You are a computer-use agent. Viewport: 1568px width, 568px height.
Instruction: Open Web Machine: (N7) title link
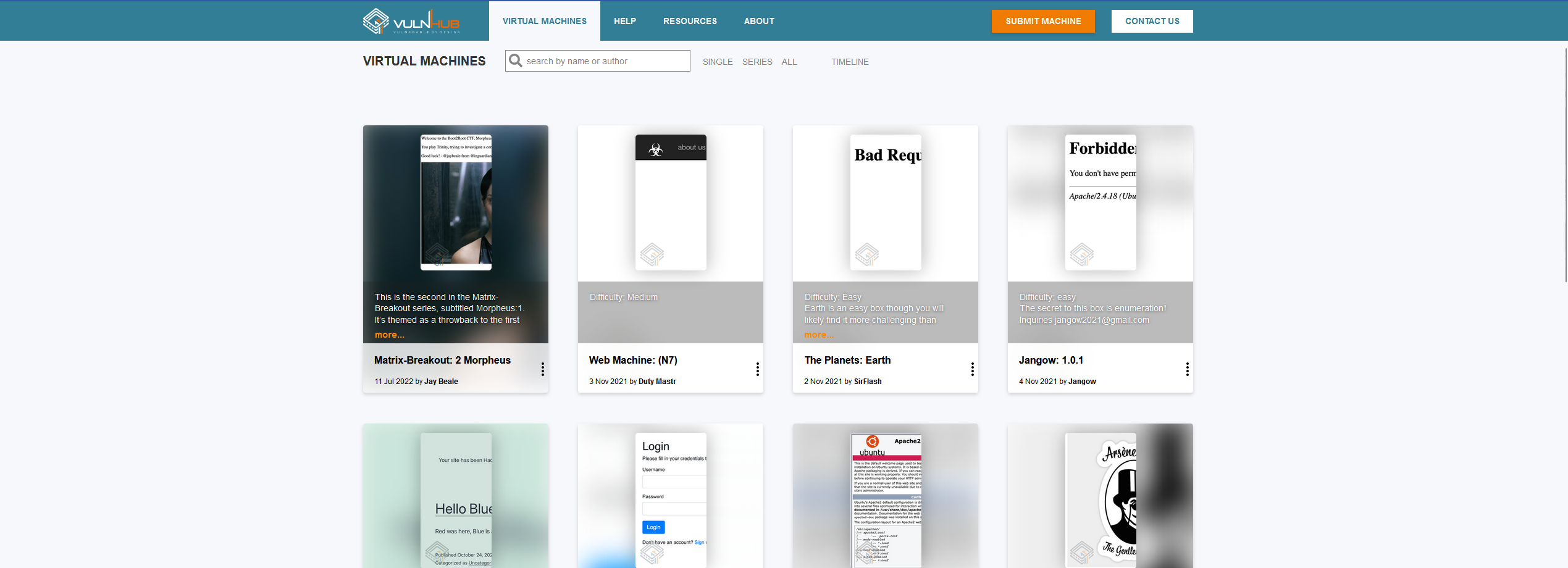(x=633, y=360)
